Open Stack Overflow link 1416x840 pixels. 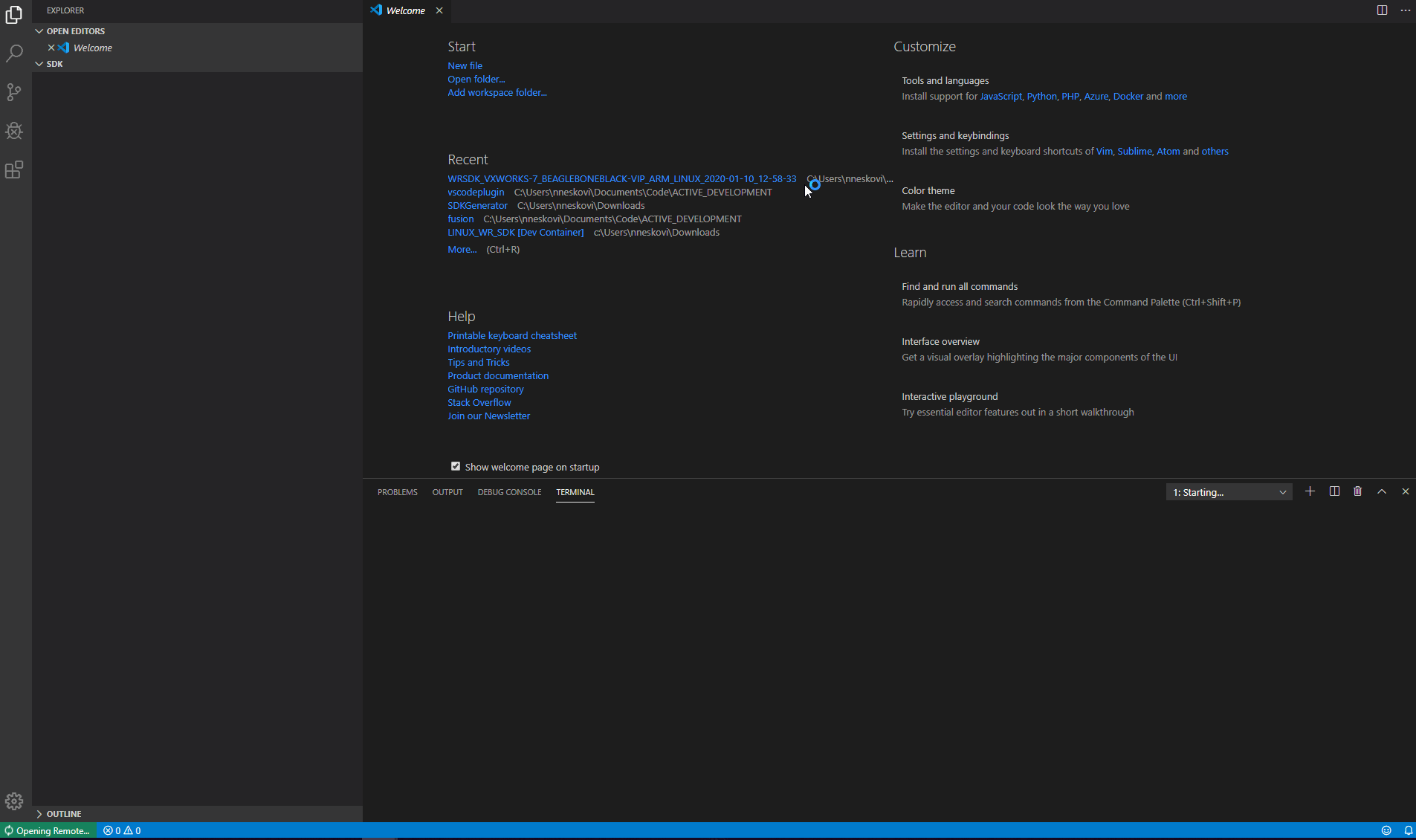[x=479, y=402]
